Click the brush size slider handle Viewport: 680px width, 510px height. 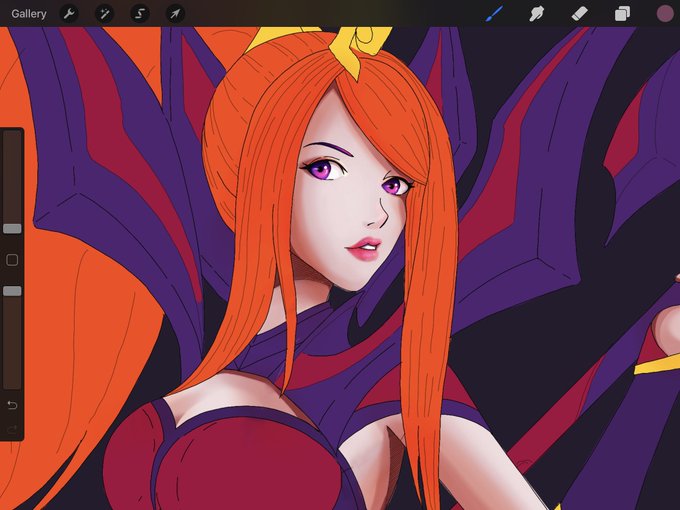[12, 229]
